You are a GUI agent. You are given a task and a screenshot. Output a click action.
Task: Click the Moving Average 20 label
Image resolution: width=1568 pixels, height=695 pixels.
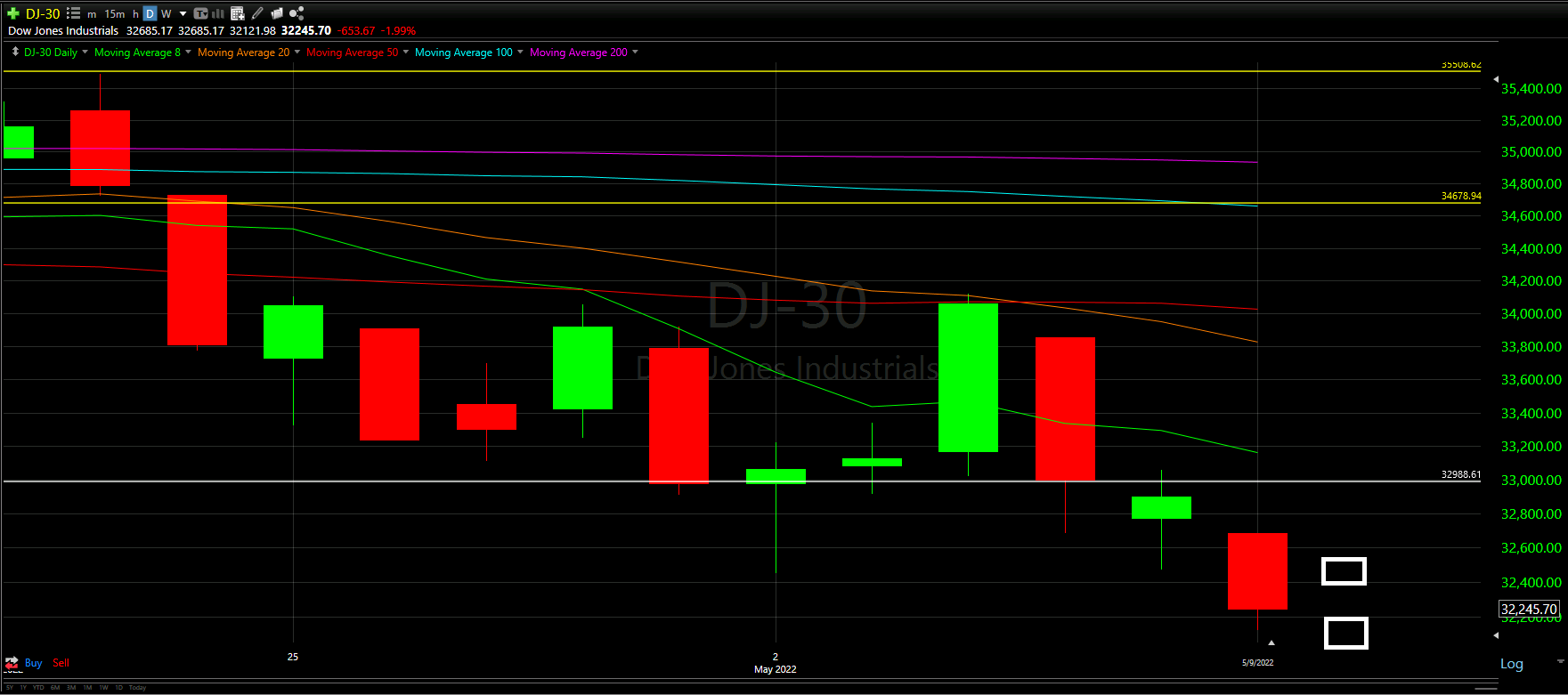pyautogui.click(x=243, y=53)
